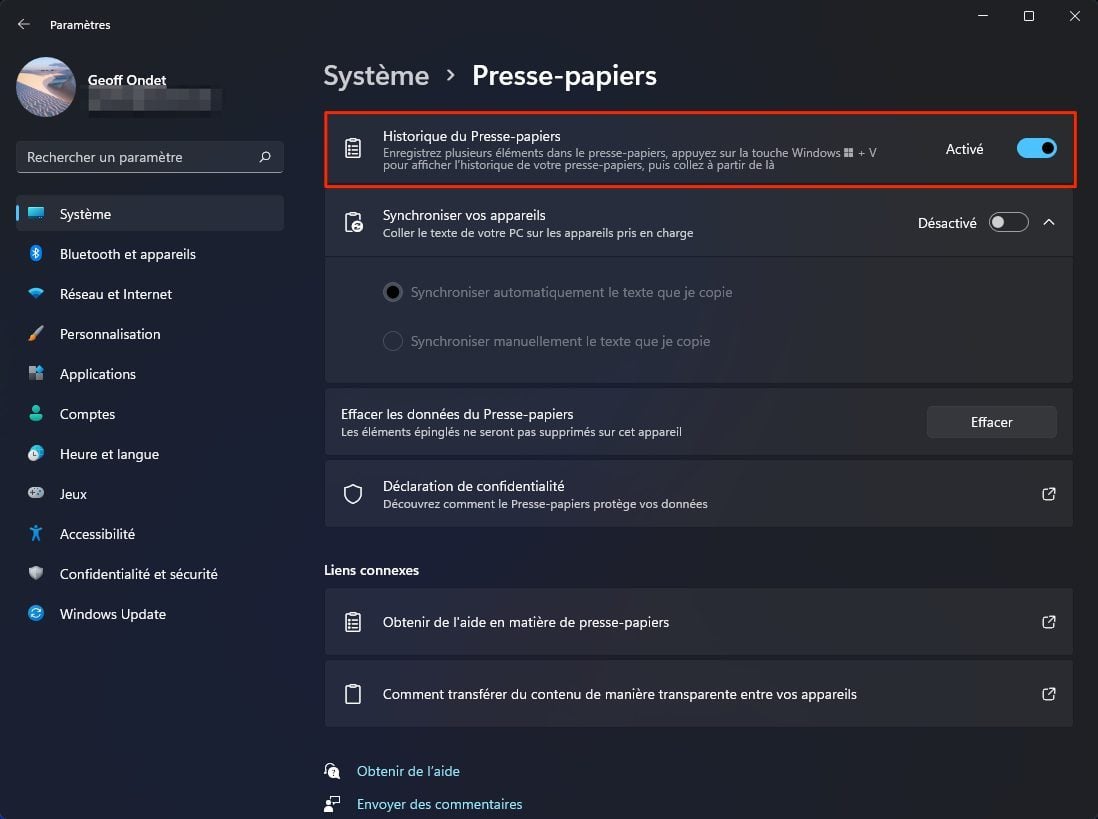Click the Synchroniser vos appareils clipboard icon

coord(354,222)
